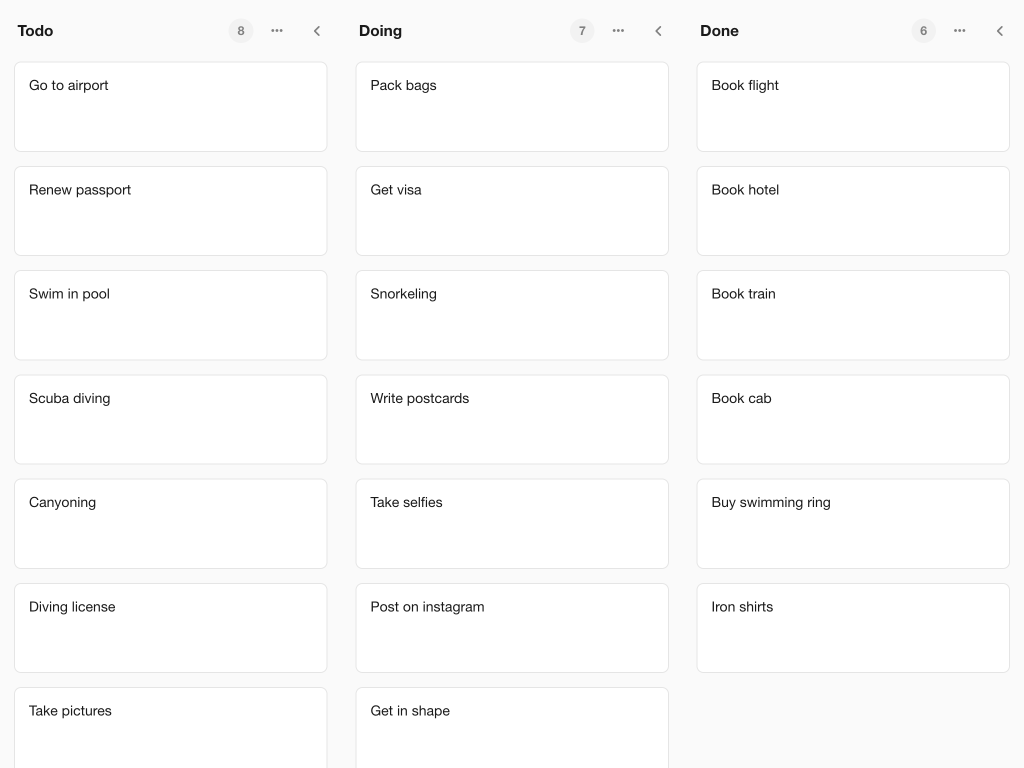The height and width of the screenshot is (768, 1024).
Task: Open the Todo column options ellipsis menu
Action: pos(277,31)
